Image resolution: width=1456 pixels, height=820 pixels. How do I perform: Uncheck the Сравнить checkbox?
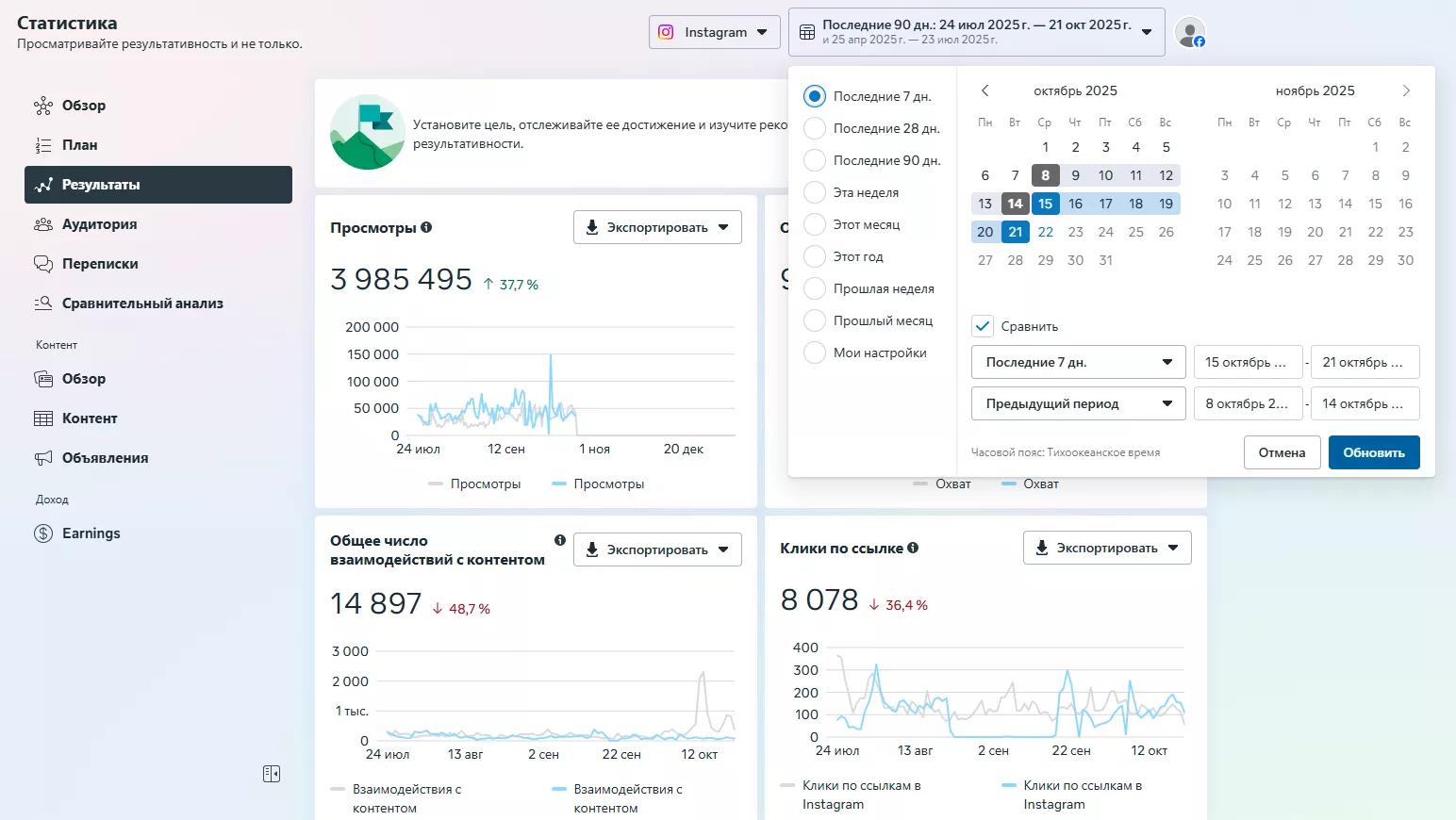point(983,326)
